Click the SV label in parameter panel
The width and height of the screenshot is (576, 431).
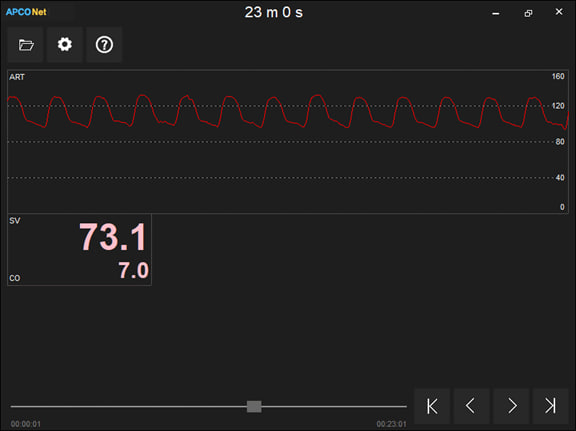15,221
